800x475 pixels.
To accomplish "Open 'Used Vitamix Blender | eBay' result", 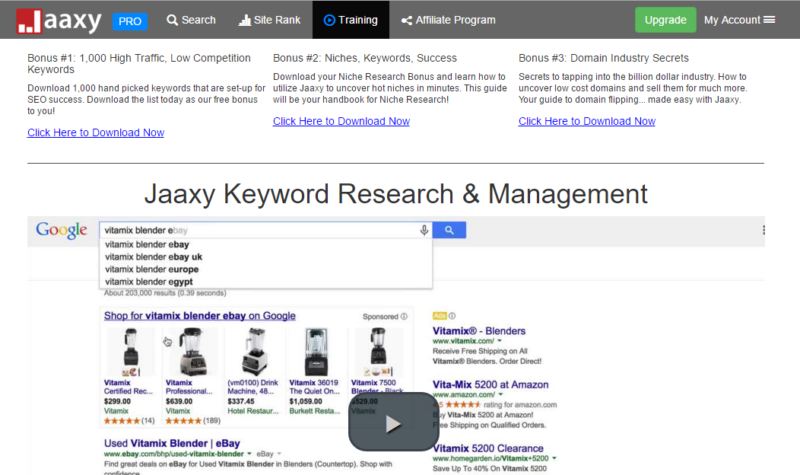I will 172,443.
